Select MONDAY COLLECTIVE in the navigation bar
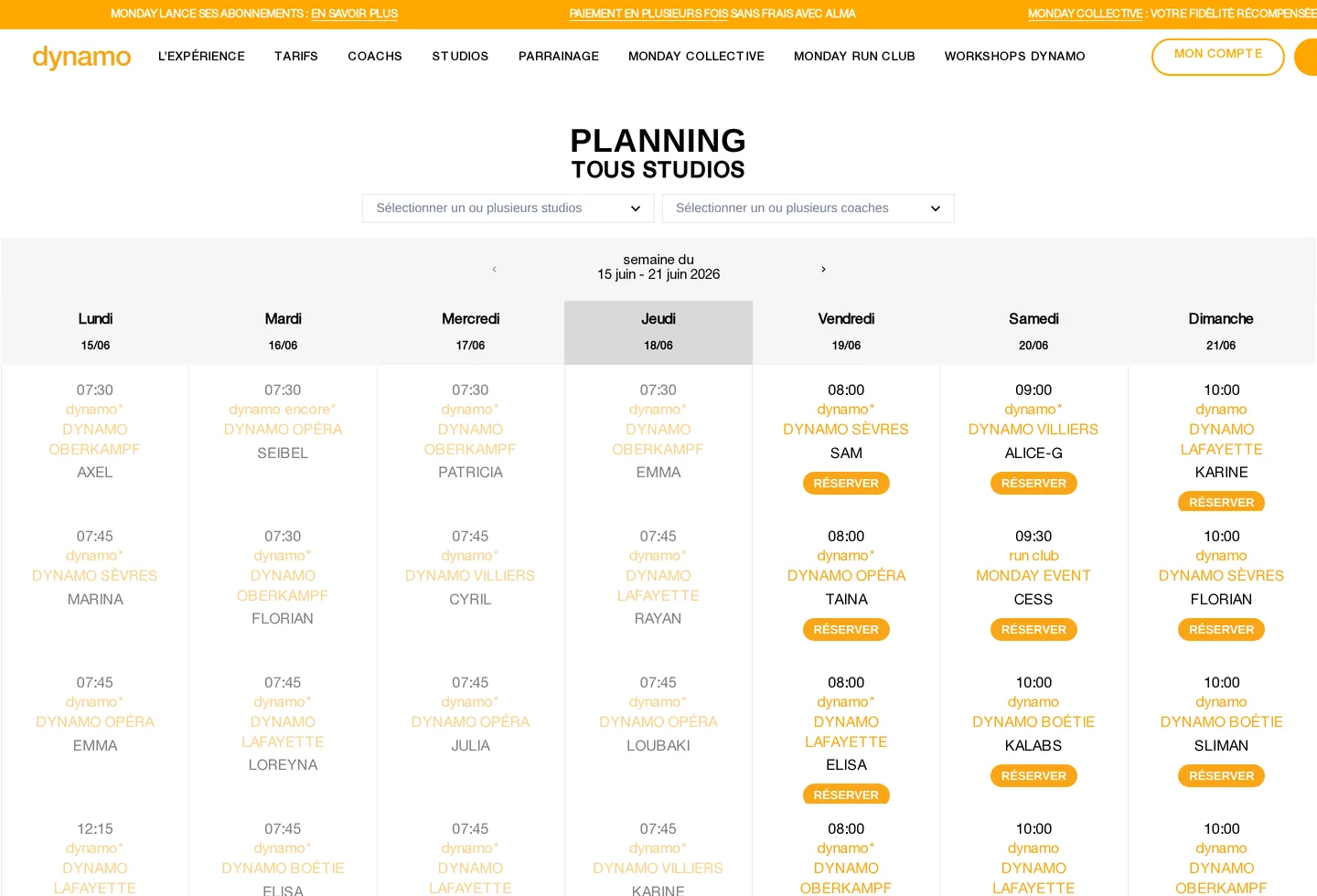The image size is (1317, 896). click(x=696, y=57)
